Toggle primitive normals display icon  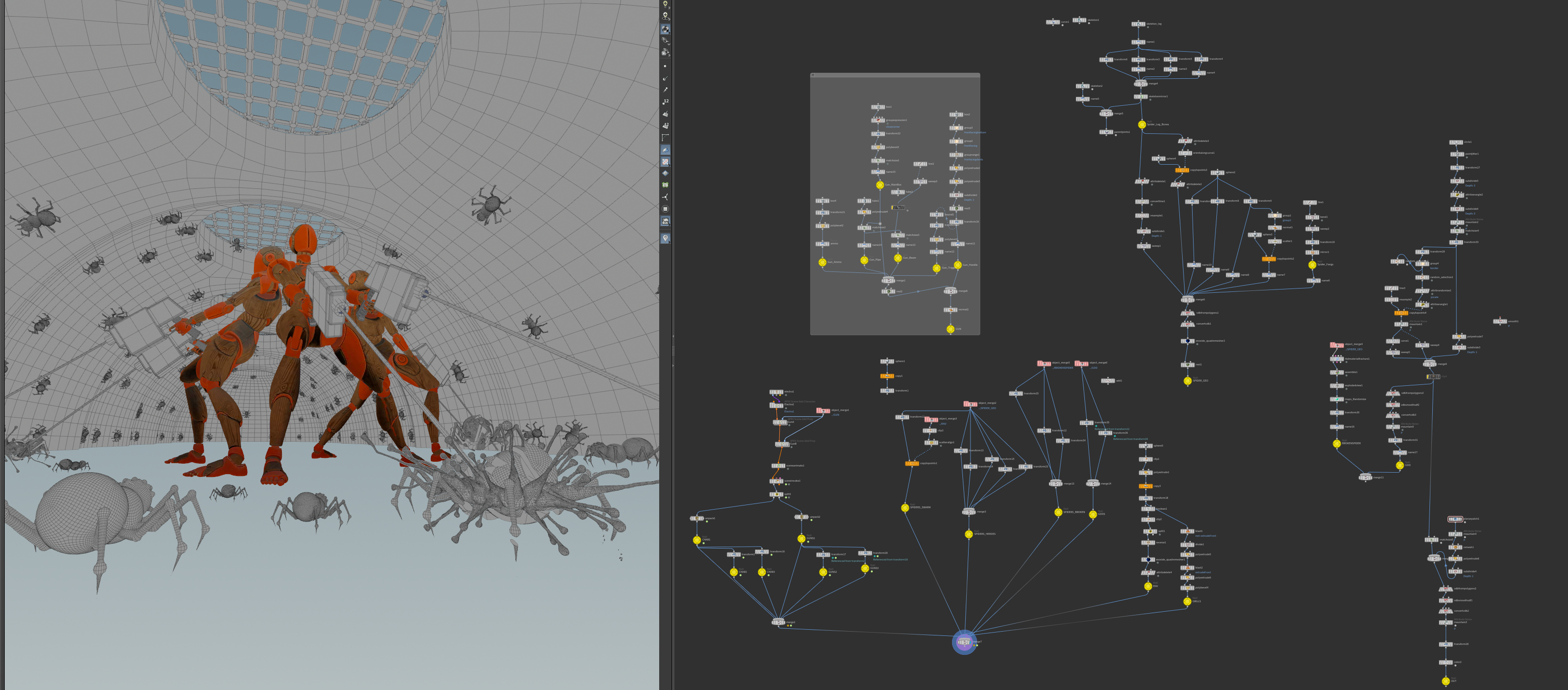(665, 114)
